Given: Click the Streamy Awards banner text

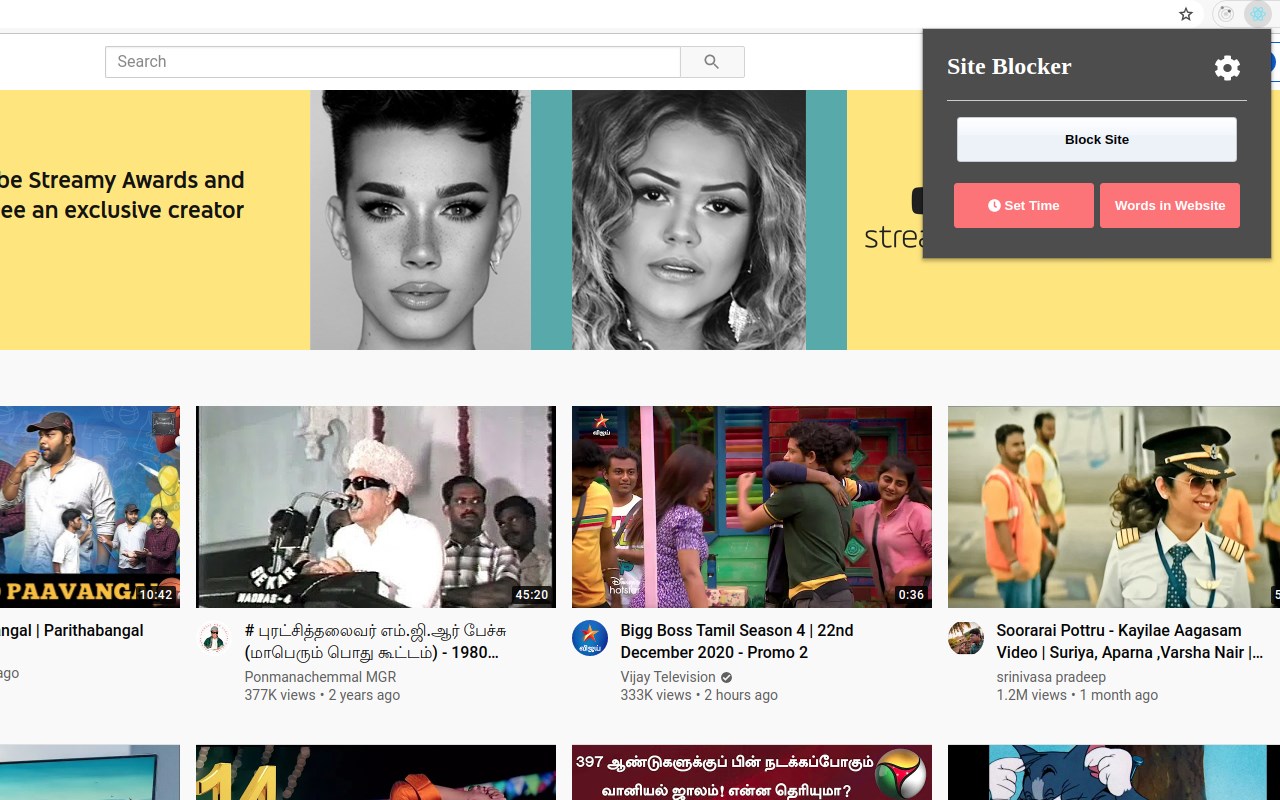Looking at the screenshot, I should pos(122,195).
